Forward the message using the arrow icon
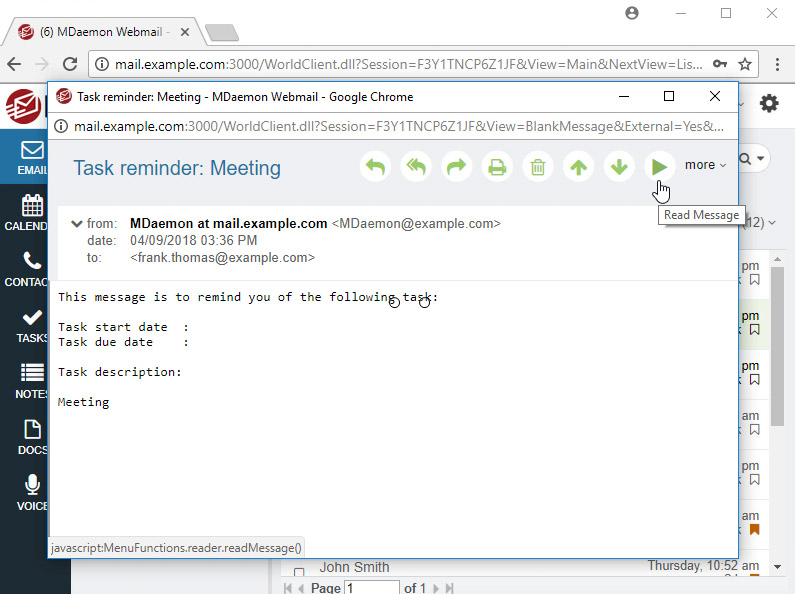This screenshot has height=594, width=795. tap(457, 166)
